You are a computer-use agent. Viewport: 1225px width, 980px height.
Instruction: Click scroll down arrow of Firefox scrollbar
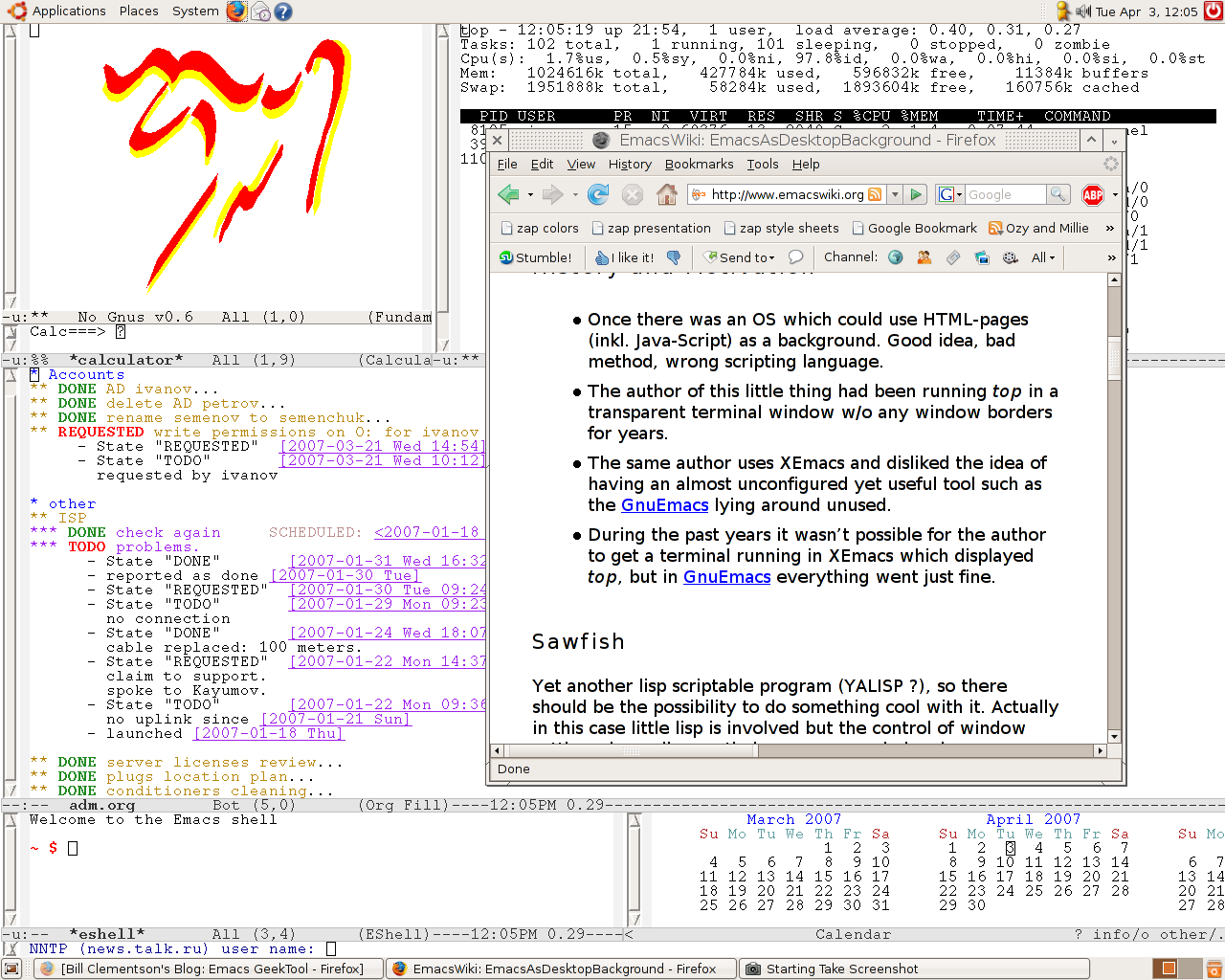pyautogui.click(x=1114, y=737)
